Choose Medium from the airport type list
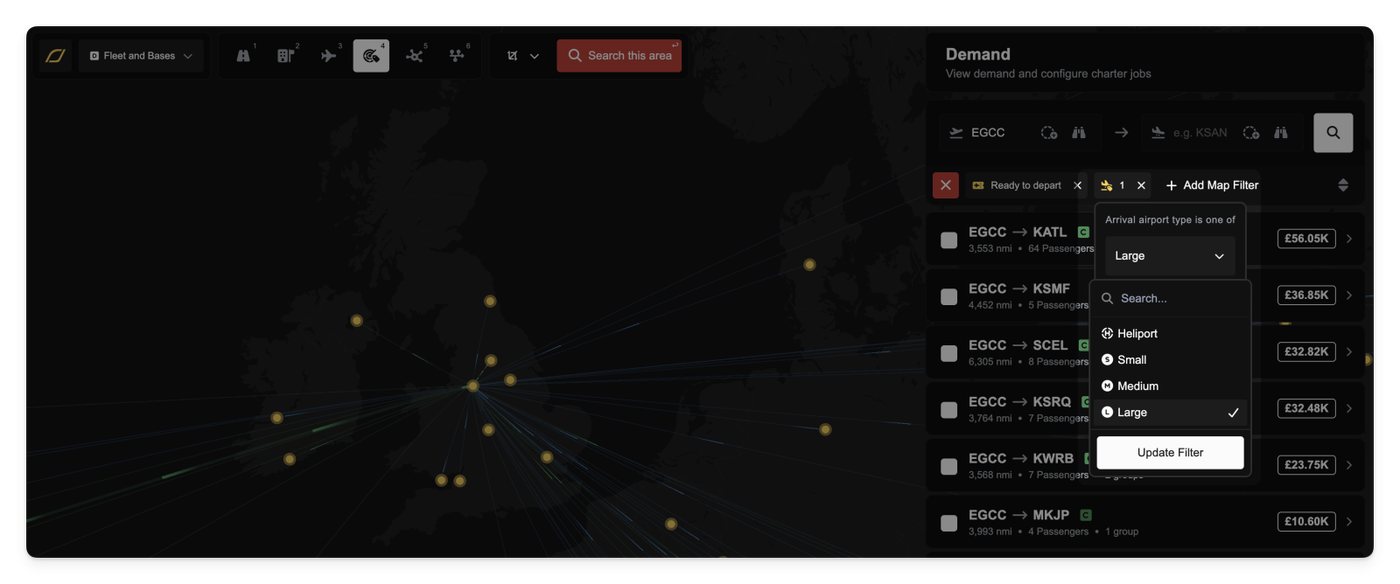This screenshot has width=1400, height=584. 1137,386
